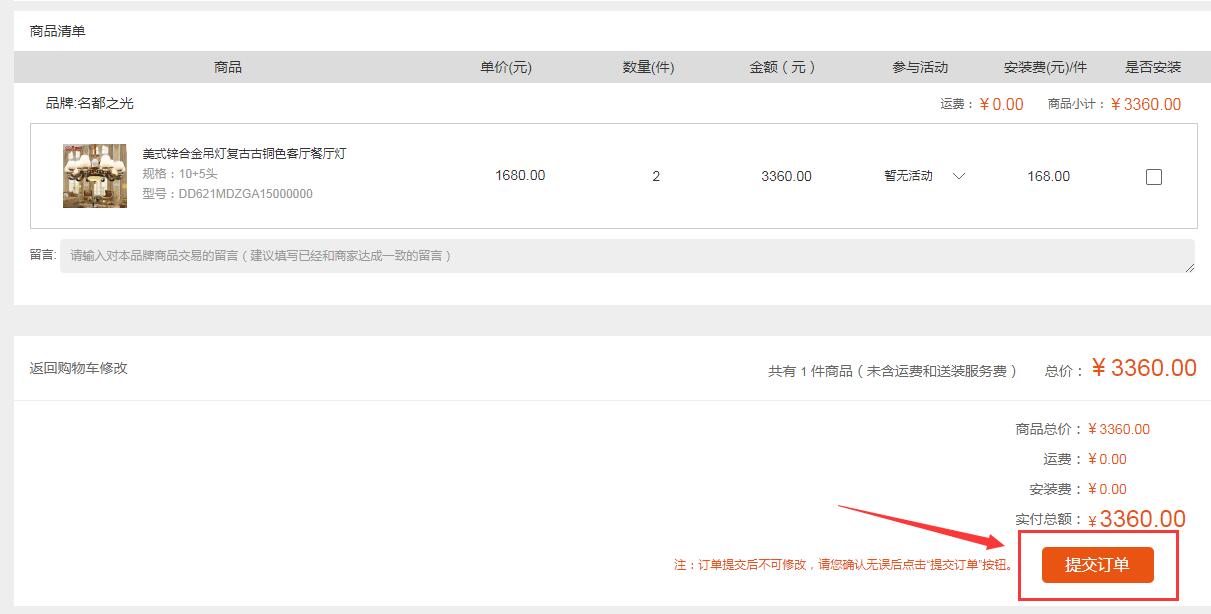Viewport: 1211px width, 614px height.
Task: Tick the 是否安装 installation checkbox
Action: pos(1153,177)
